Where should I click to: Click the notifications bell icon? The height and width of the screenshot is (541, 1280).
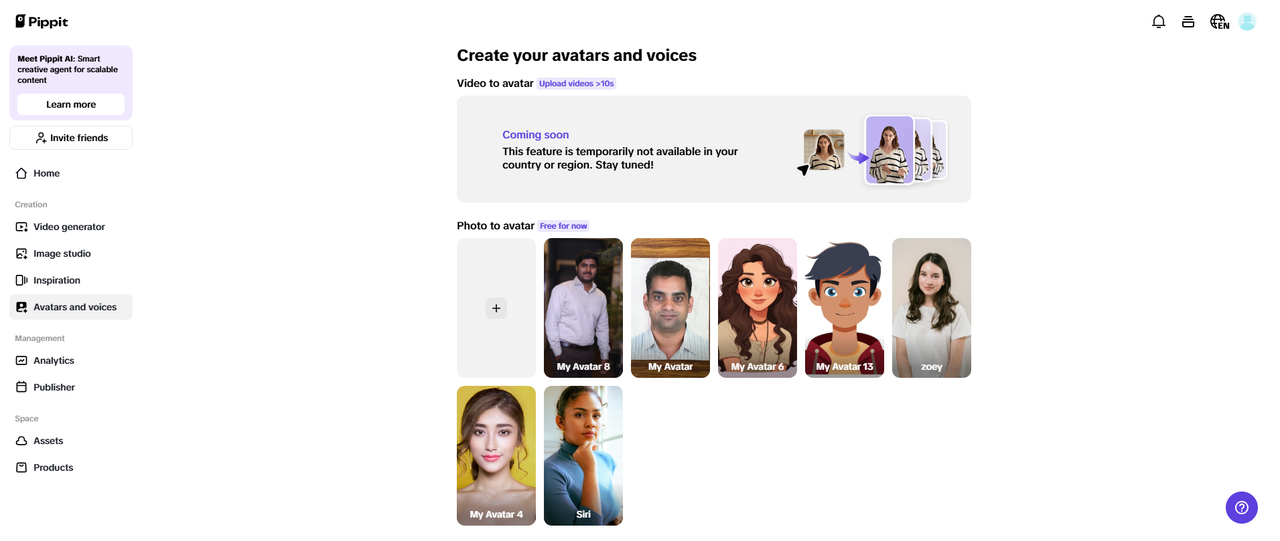tap(1158, 21)
